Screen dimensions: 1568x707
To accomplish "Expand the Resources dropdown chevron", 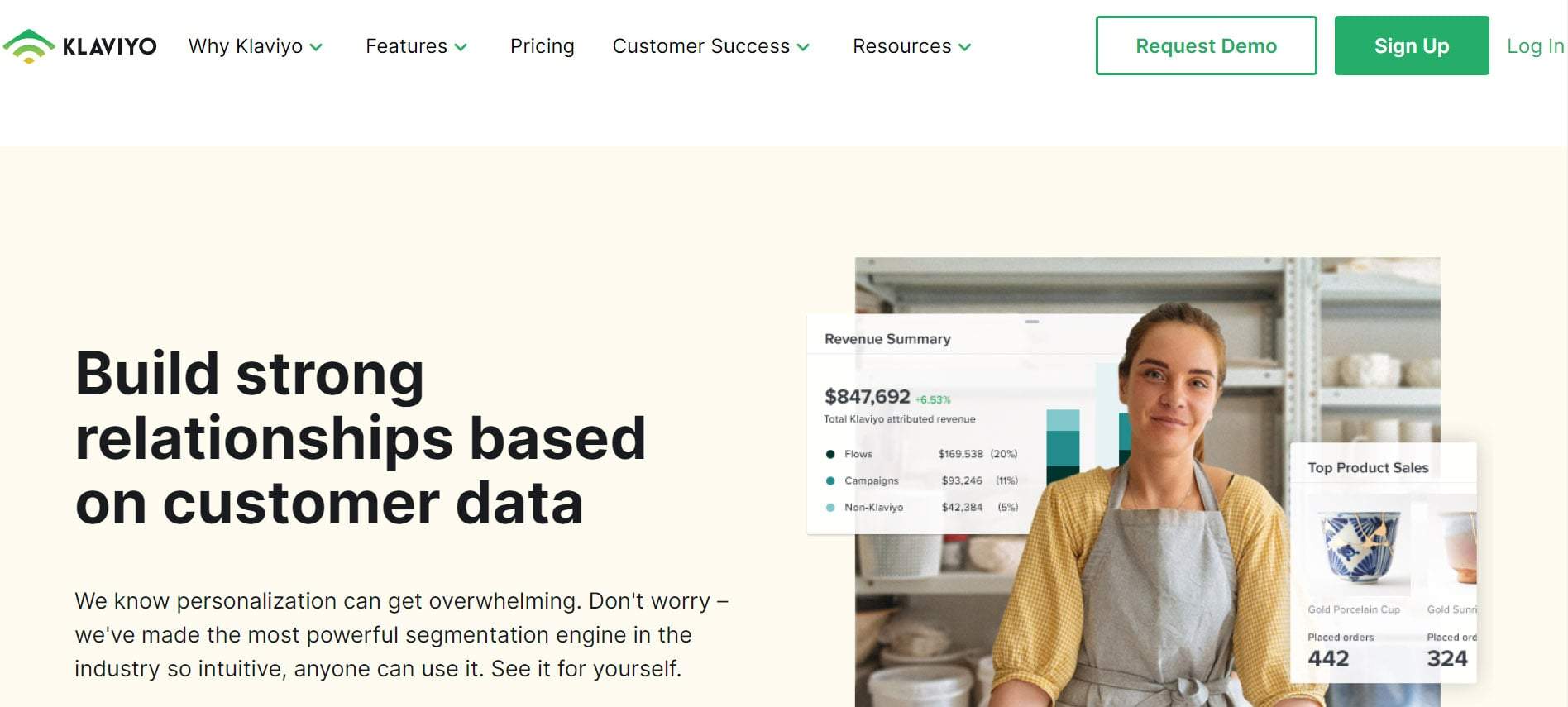I will (964, 48).
